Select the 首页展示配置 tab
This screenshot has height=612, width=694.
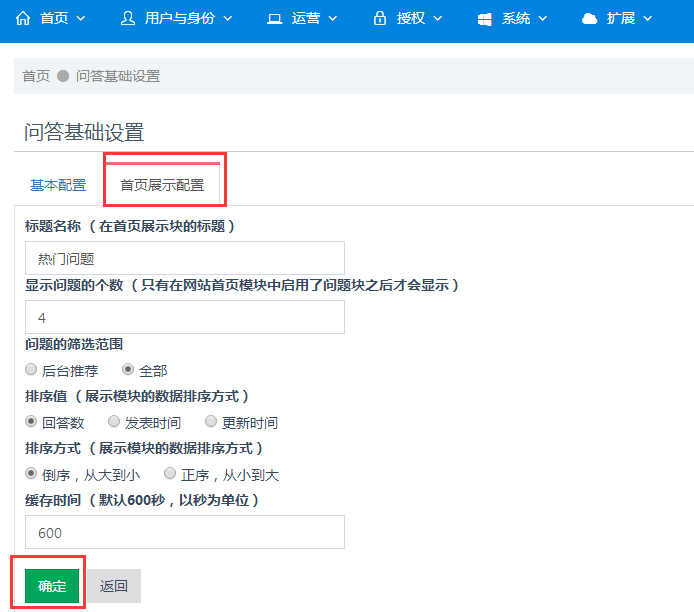pyautogui.click(x=162, y=185)
